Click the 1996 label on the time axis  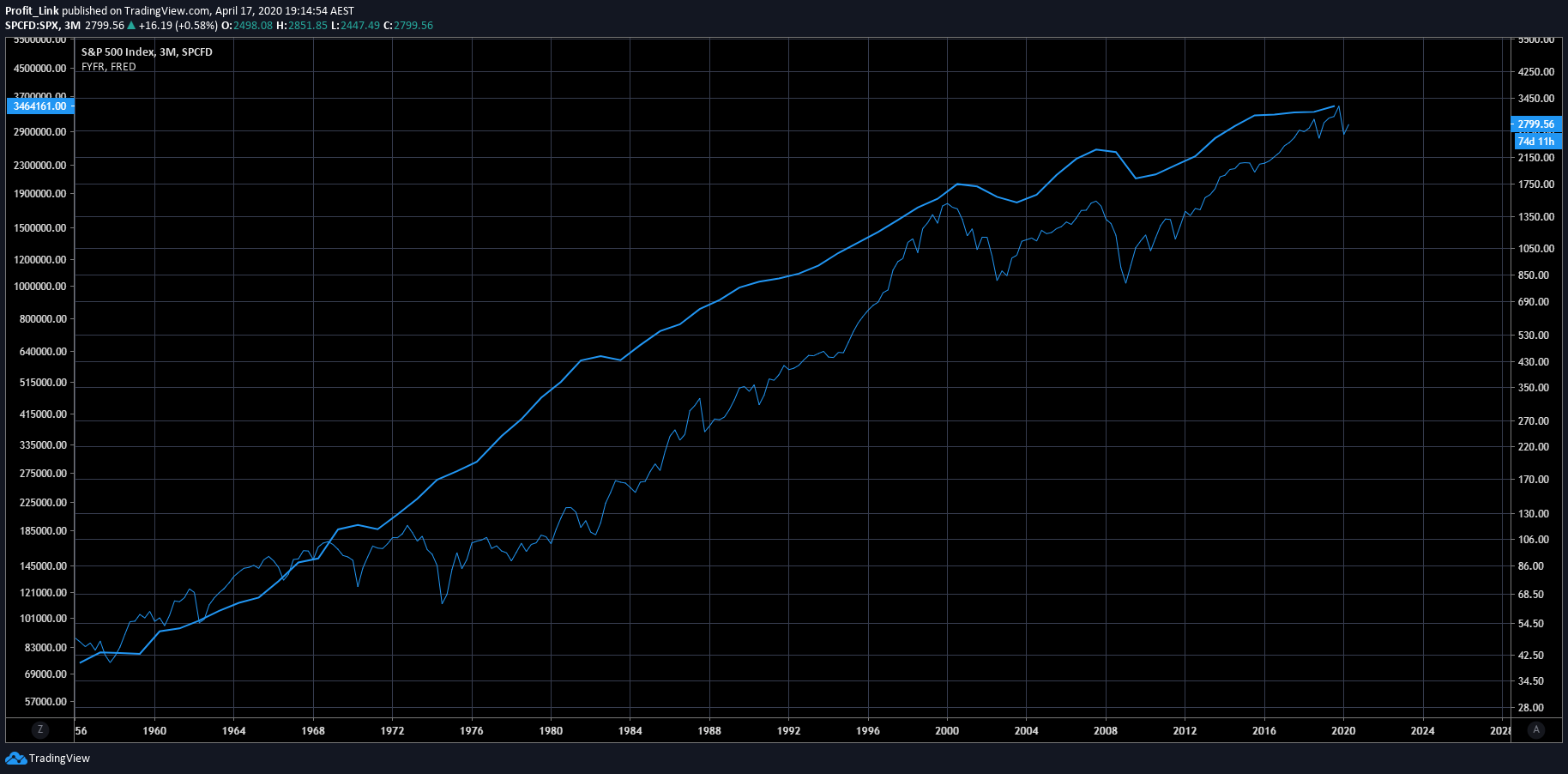coord(868,731)
